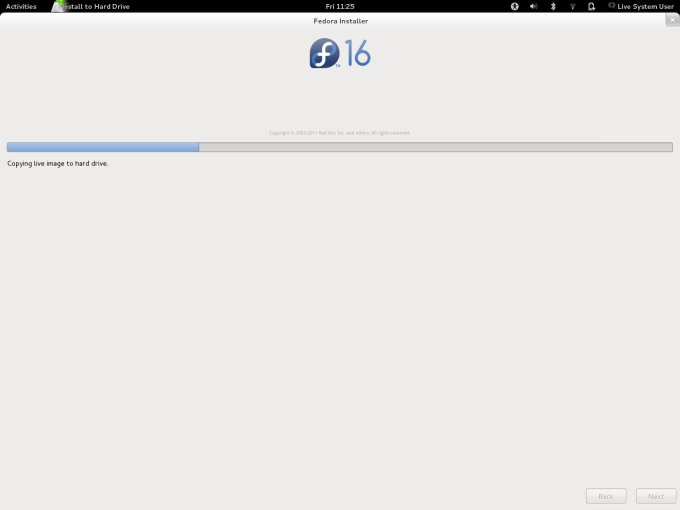
Task: Open the Live System User menu
Action: [x=641, y=7]
